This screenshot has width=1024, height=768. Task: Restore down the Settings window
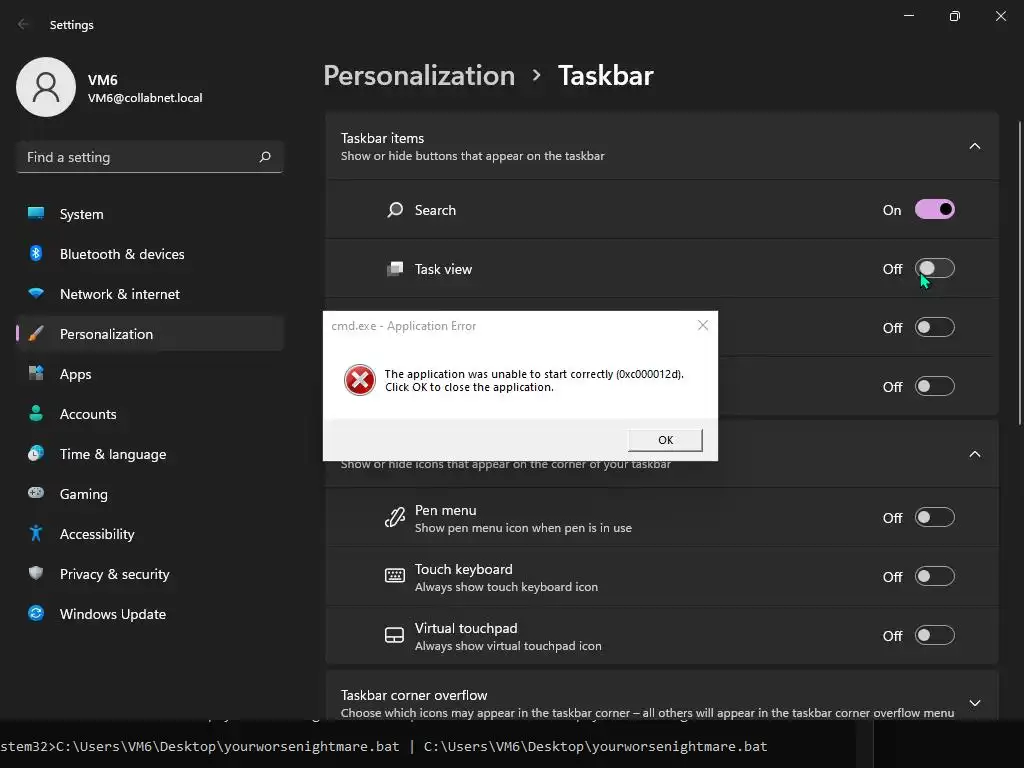tap(954, 16)
